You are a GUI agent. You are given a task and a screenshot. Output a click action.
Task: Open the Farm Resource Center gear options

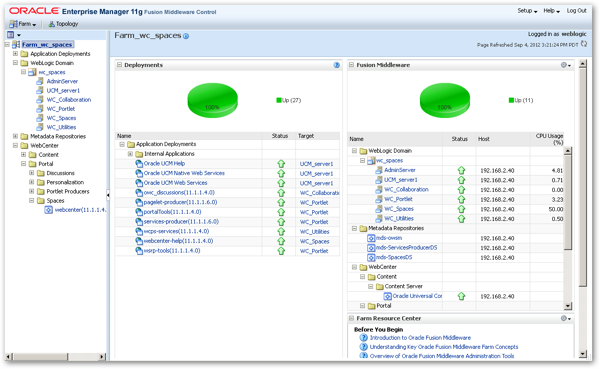tap(566, 318)
